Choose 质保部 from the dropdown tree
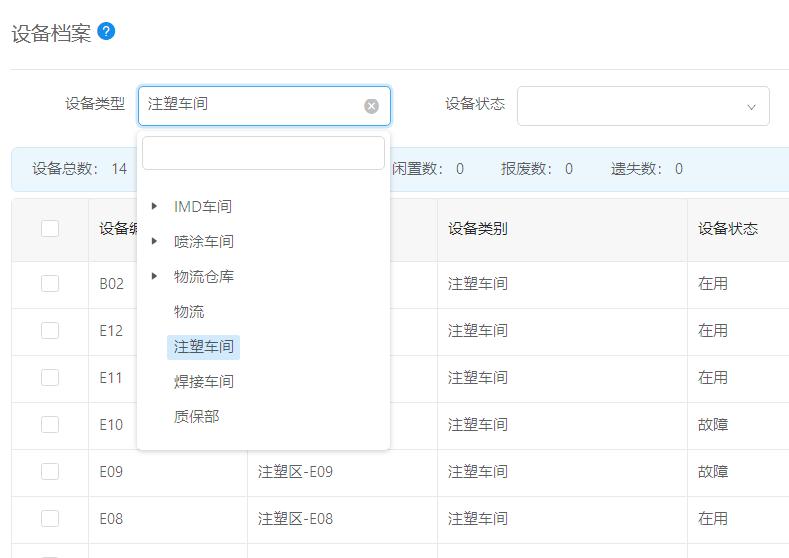789x558 pixels. tap(196, 417)
